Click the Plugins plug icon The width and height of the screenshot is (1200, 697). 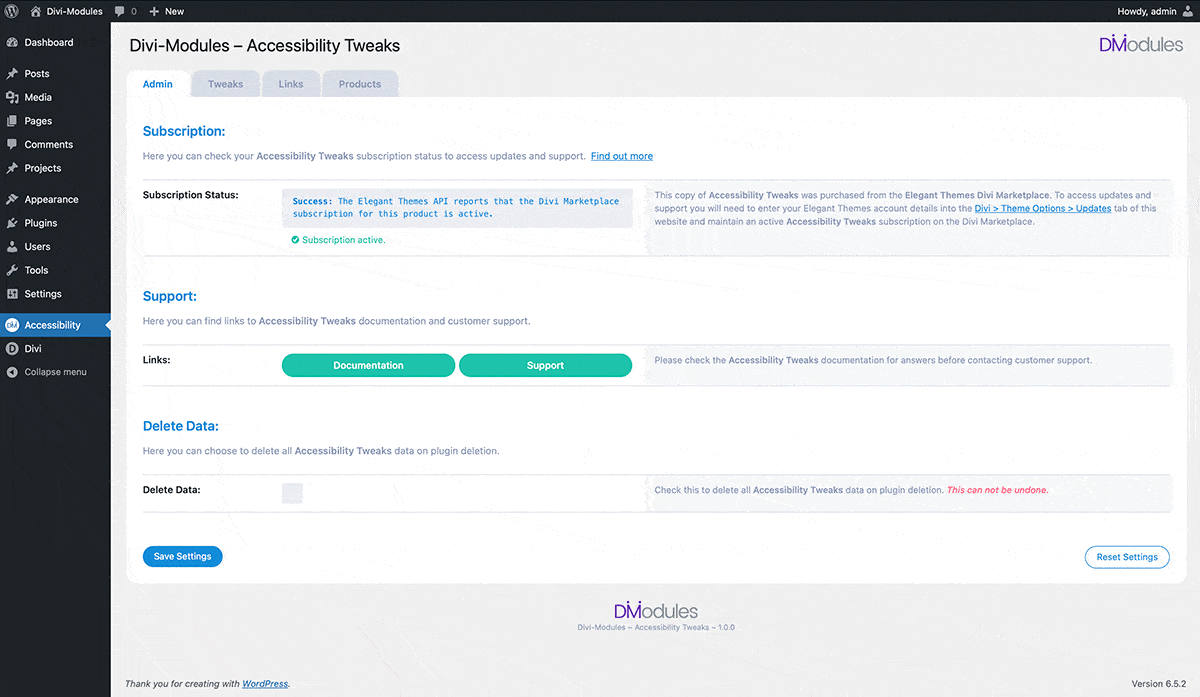[x=12, y=223]
